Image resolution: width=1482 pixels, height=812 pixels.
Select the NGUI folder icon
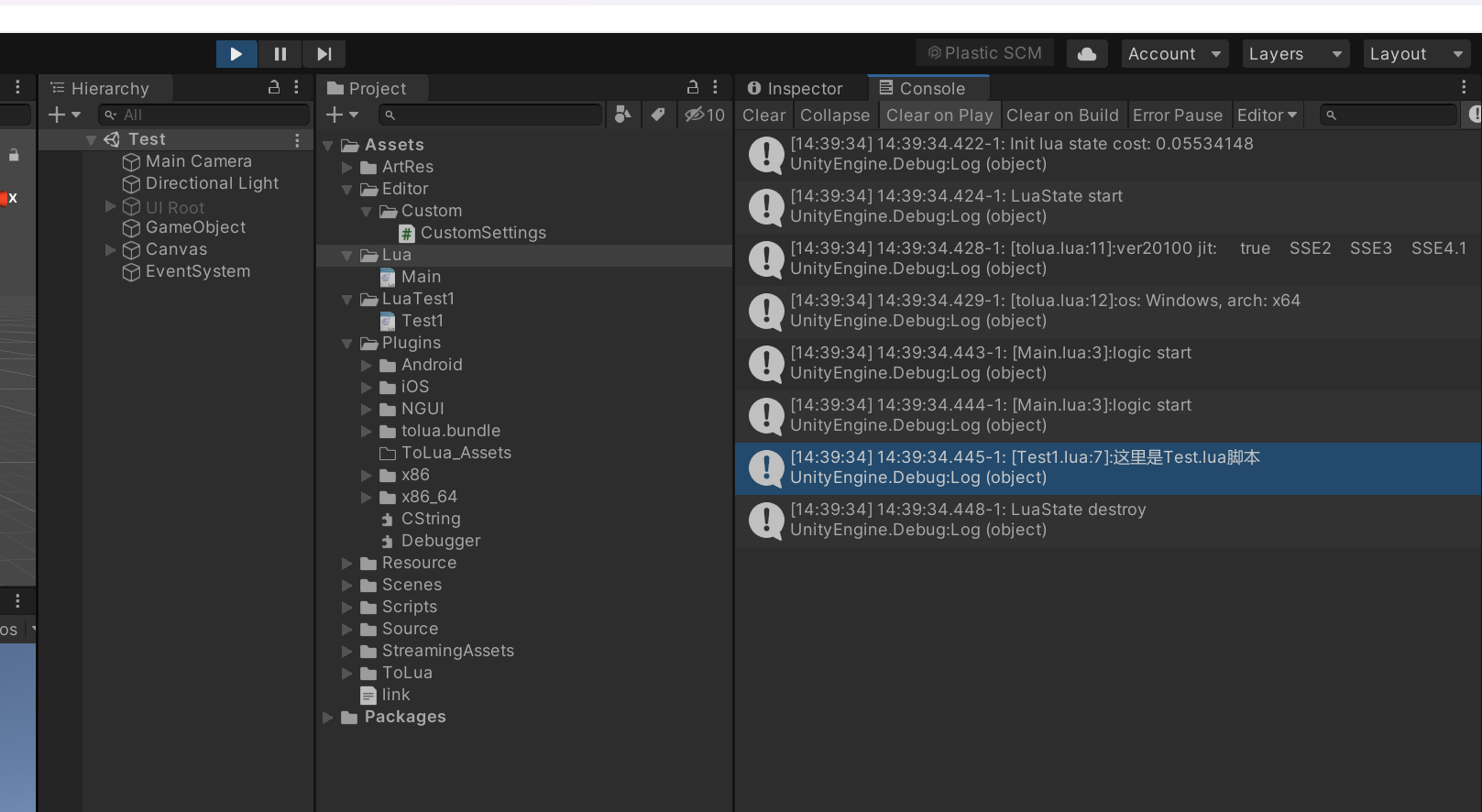click(388, 409)
